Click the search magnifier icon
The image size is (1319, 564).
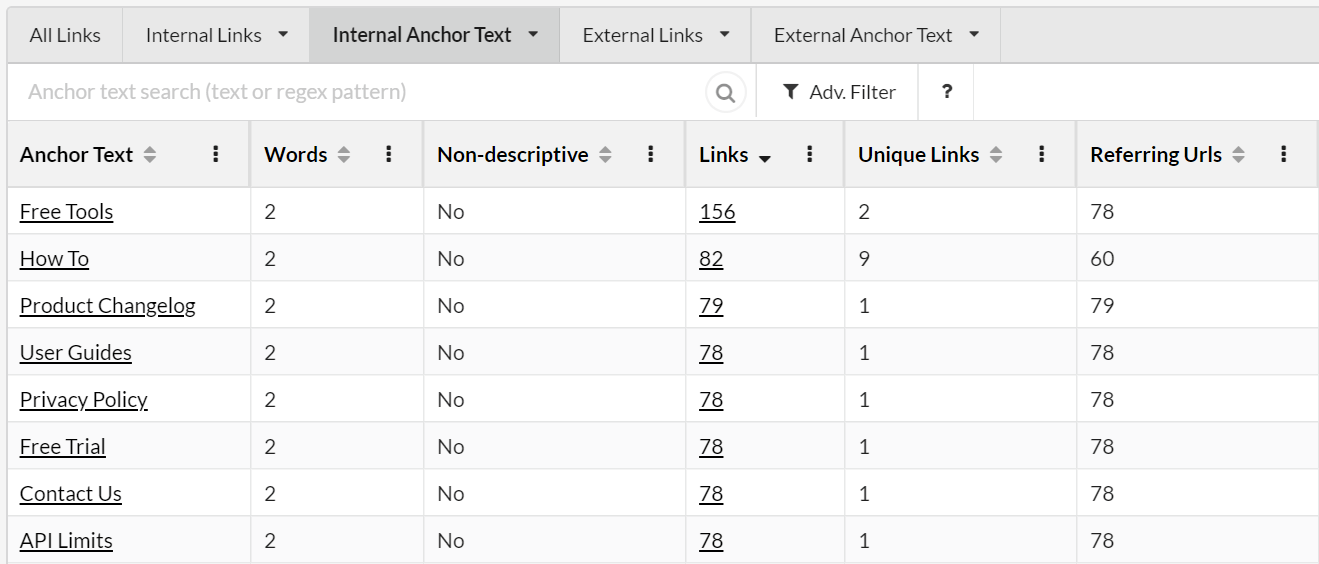tap(726, 93)
